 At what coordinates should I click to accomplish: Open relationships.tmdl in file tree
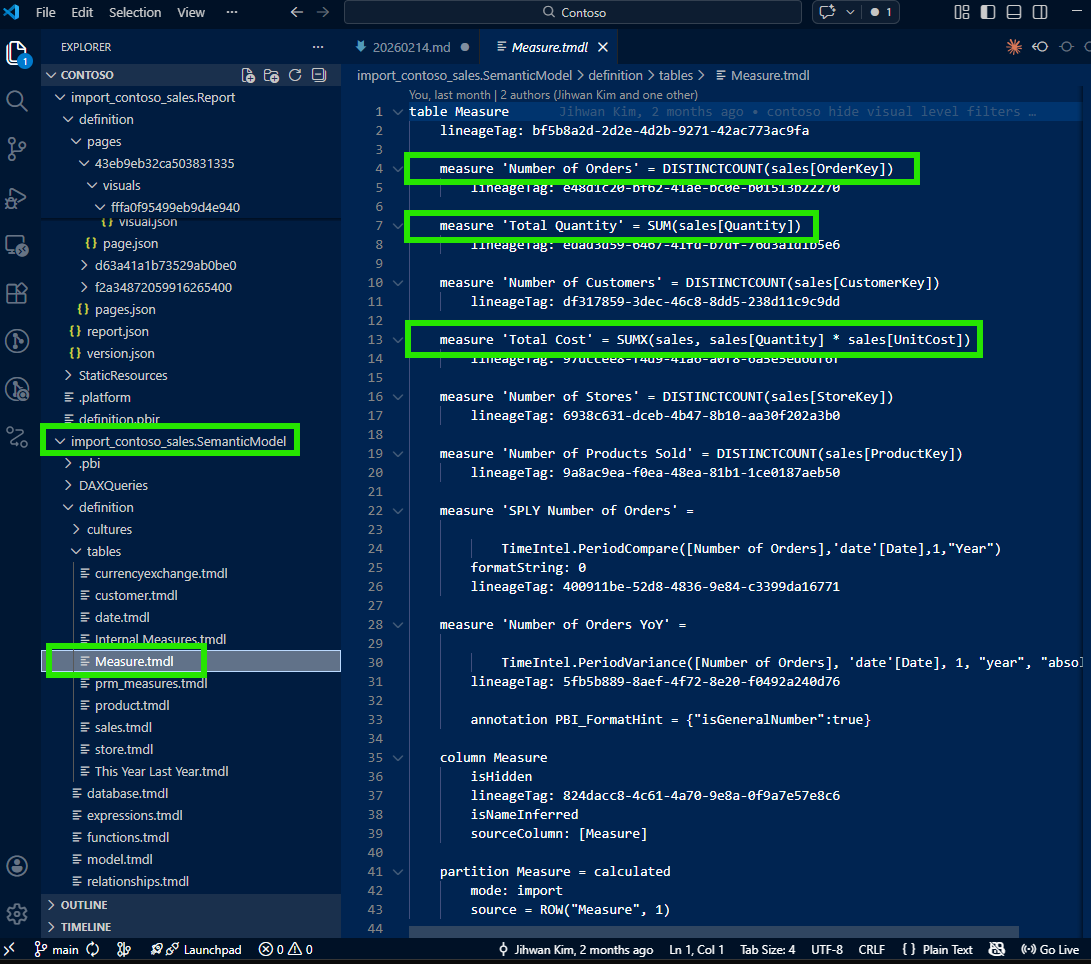coord(138,881)
